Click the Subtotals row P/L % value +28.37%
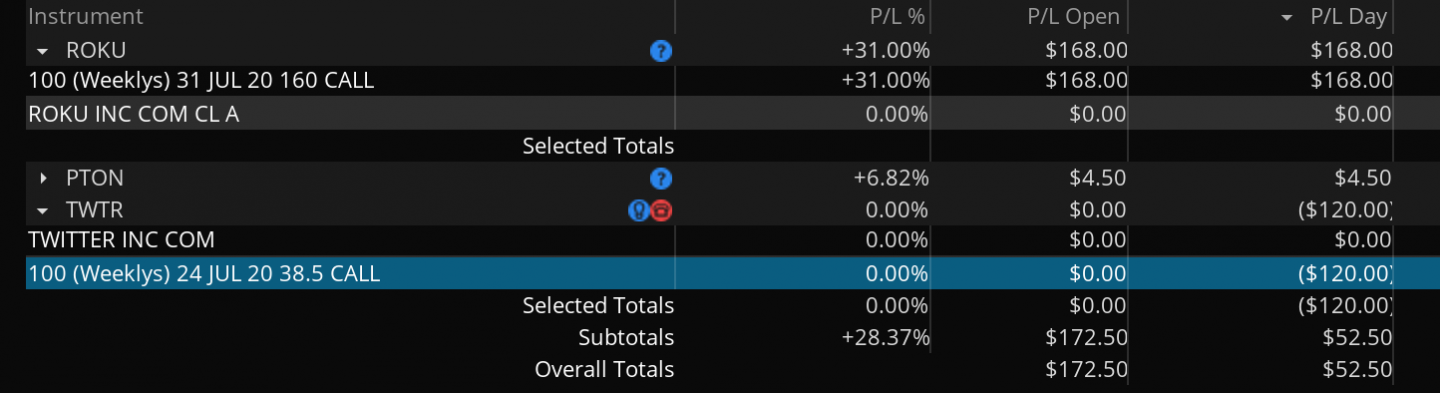Screen dimensions: 1440x393 [886, 337]
